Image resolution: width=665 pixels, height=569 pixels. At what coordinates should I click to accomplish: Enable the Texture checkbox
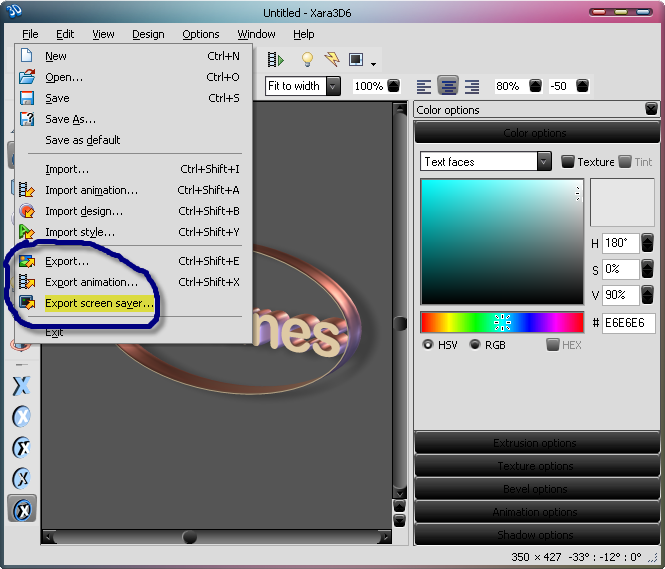(568, 162)
